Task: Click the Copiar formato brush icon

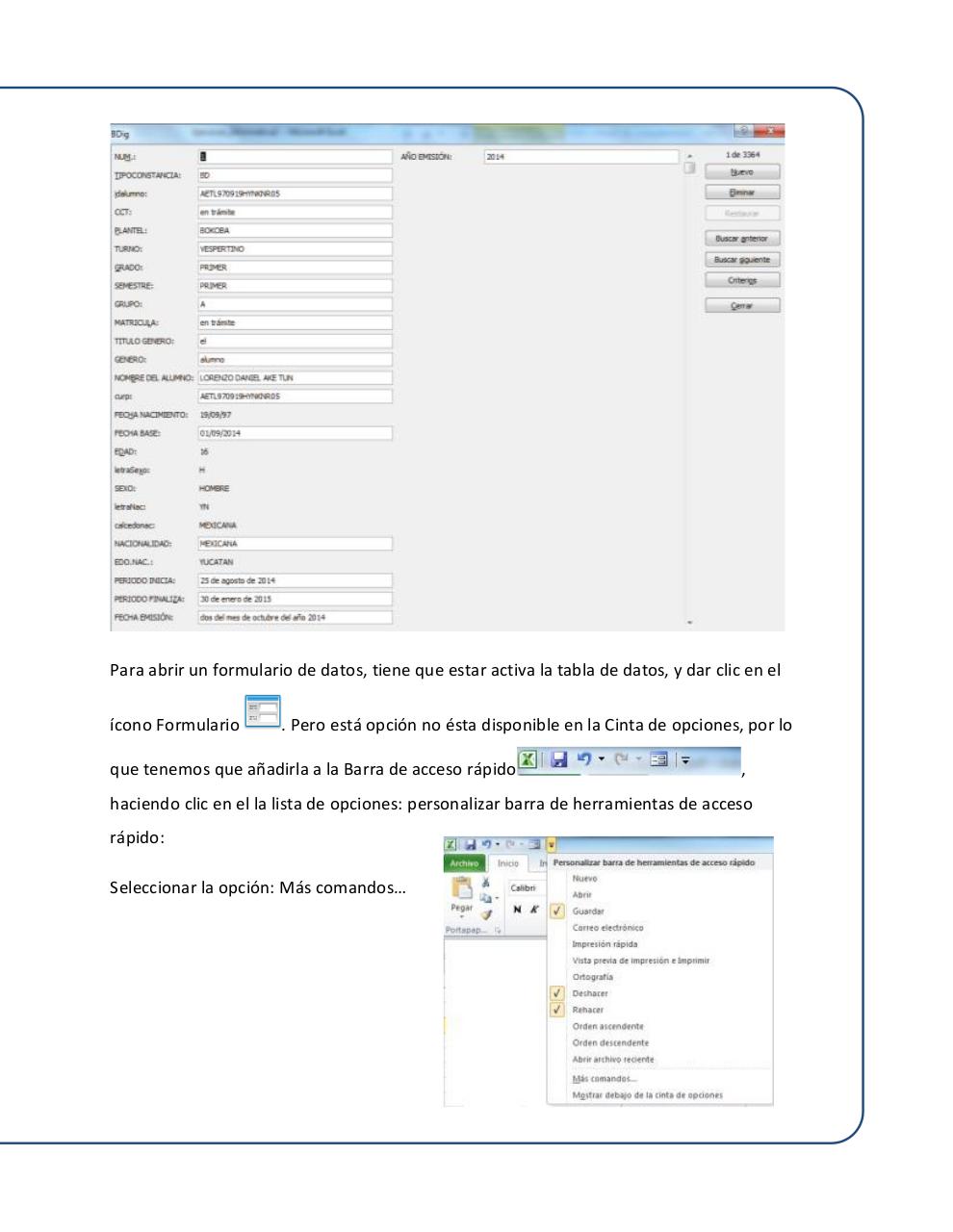Action: coord(484,914)
